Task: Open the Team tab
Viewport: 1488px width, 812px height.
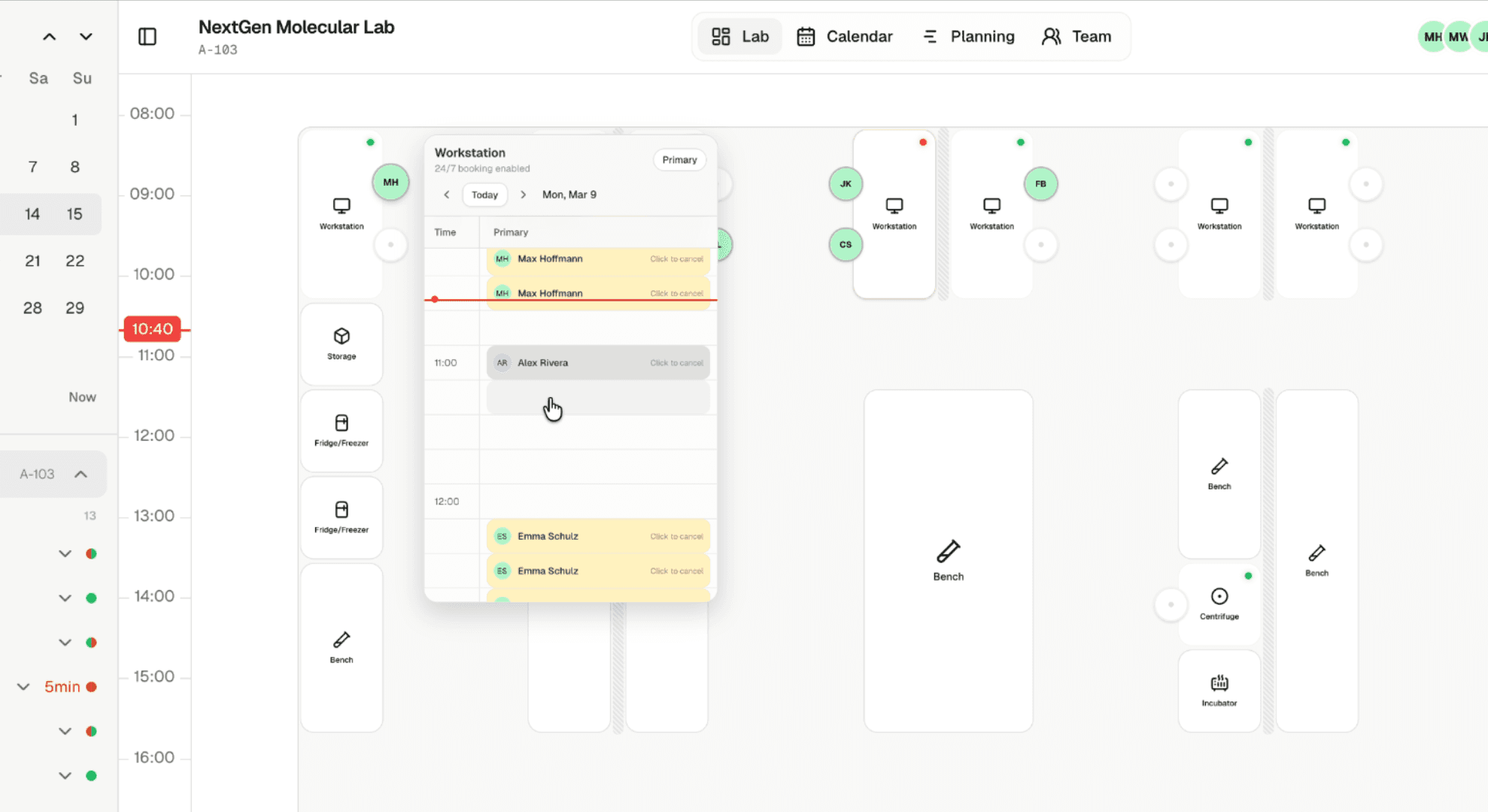Action: click(1077, 36)
